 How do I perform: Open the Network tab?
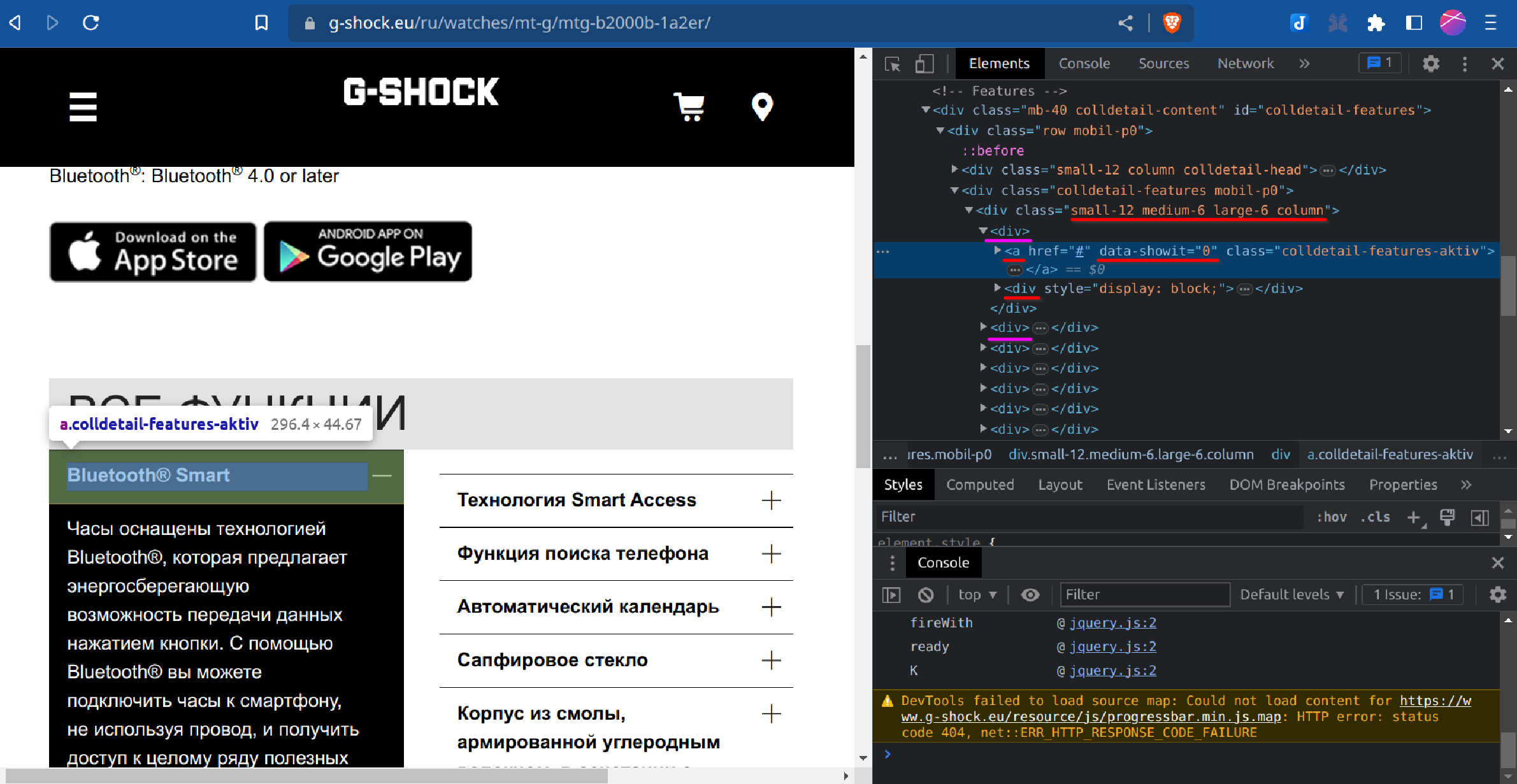point(1246,64)
